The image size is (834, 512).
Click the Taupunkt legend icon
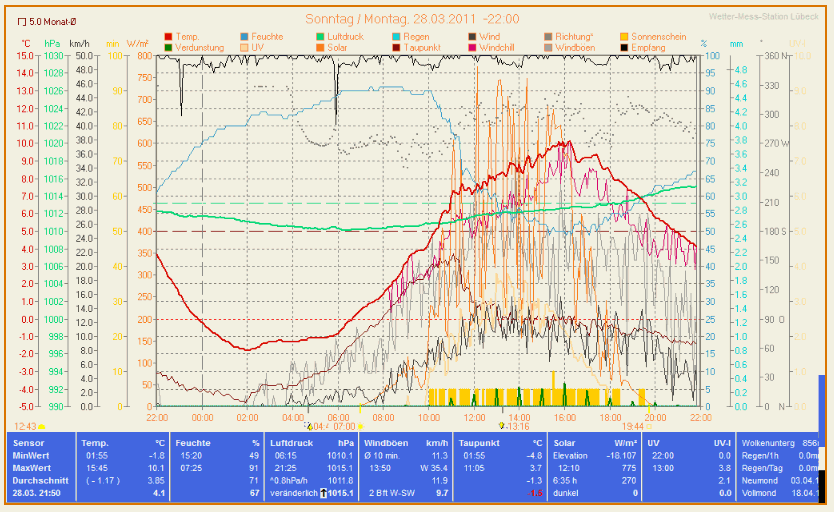(x=396, y=47)
